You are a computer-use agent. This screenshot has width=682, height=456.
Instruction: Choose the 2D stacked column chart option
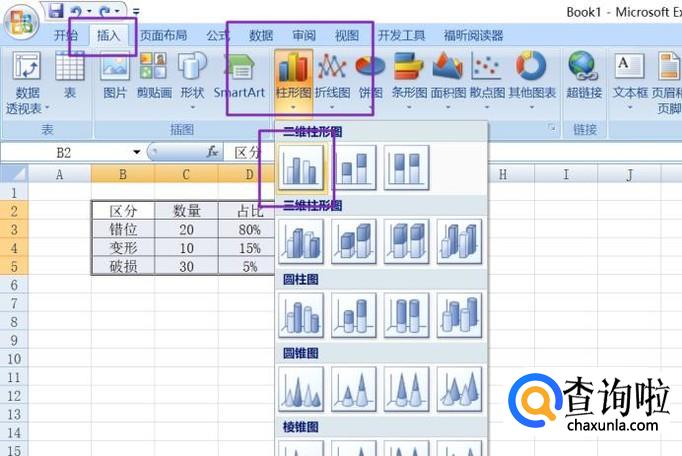[x=354, y=167]
